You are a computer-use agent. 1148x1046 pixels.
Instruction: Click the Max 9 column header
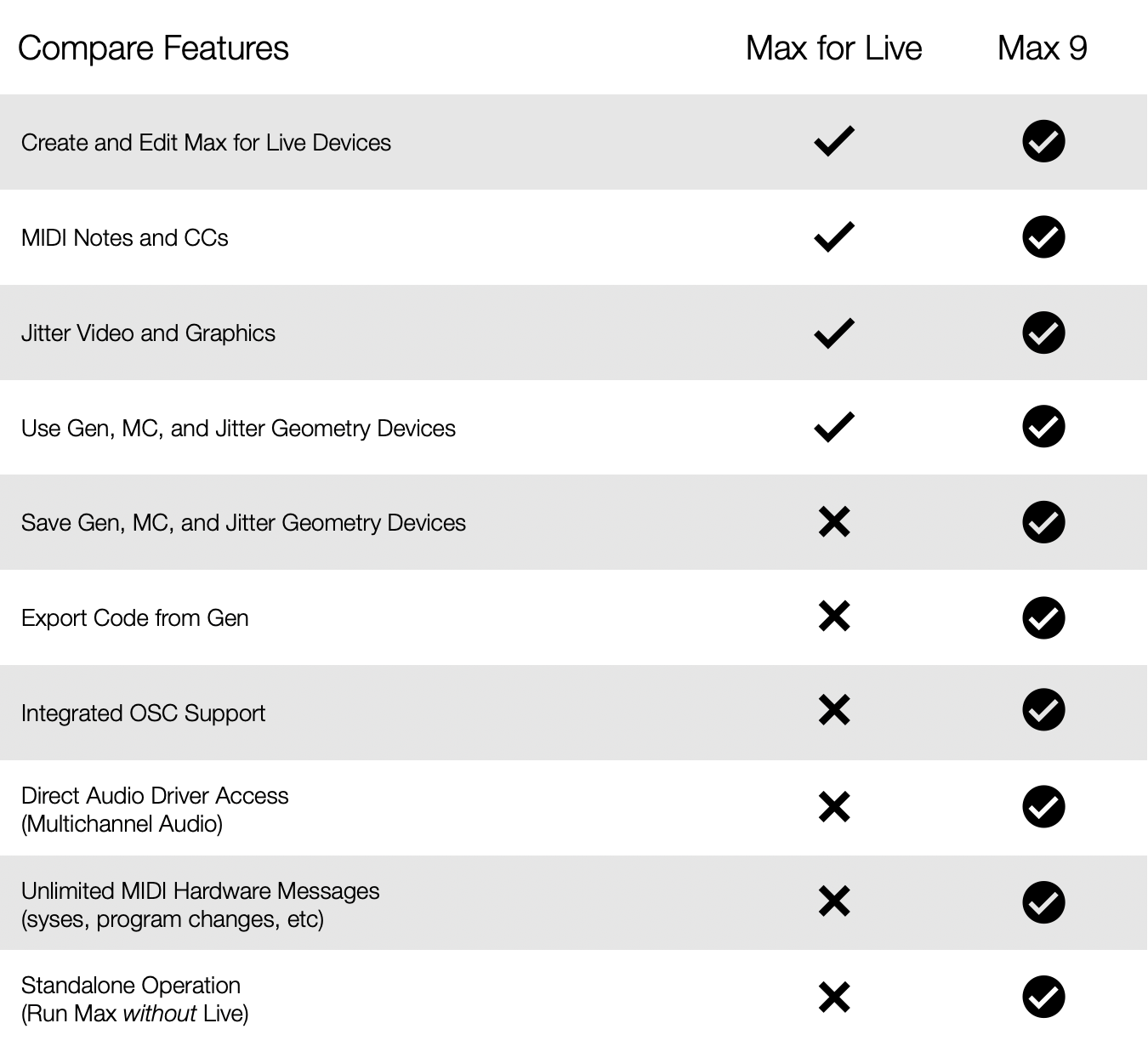click(x=1042, y=48)
